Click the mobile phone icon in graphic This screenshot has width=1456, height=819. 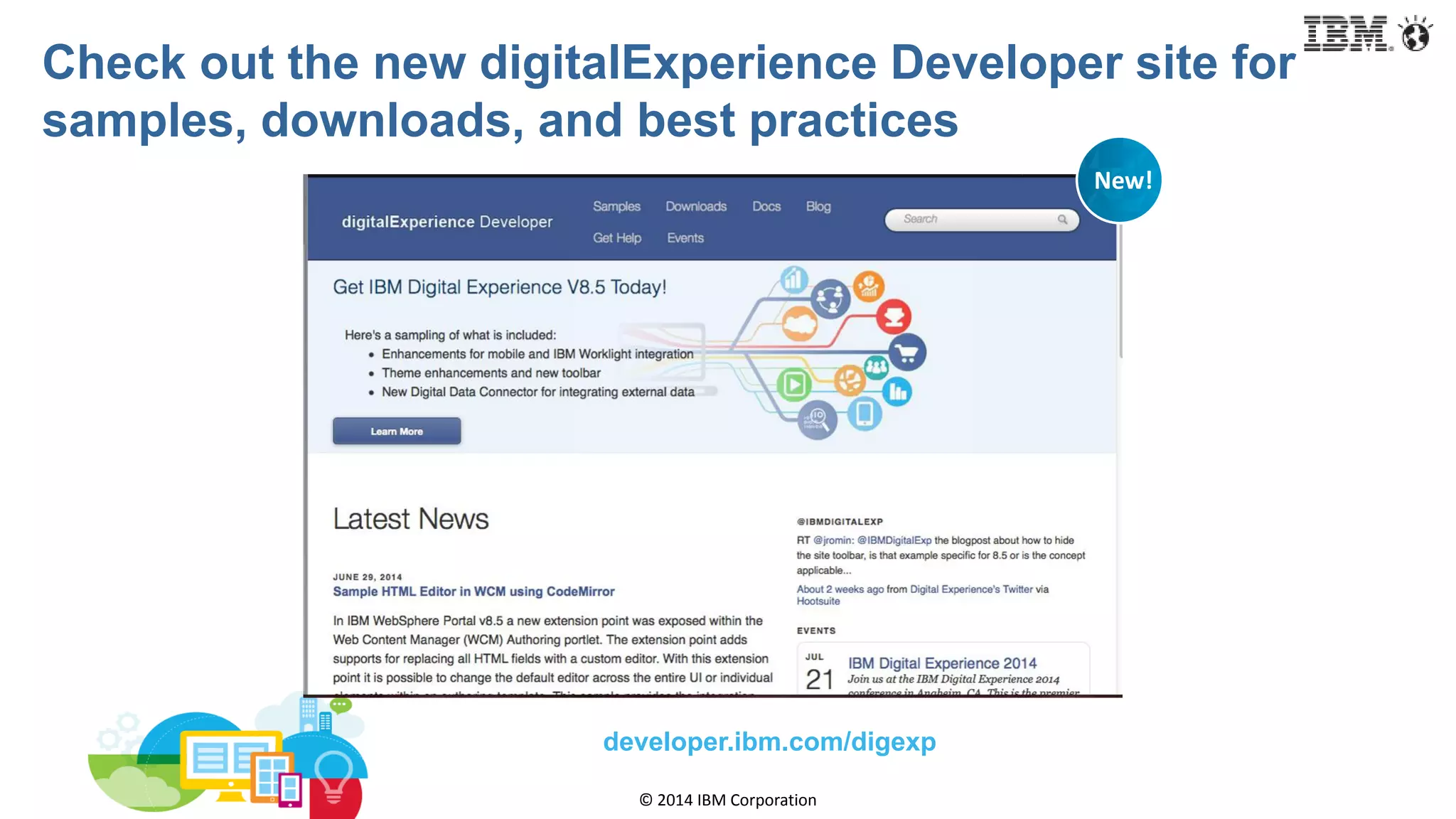pos(864,413)
